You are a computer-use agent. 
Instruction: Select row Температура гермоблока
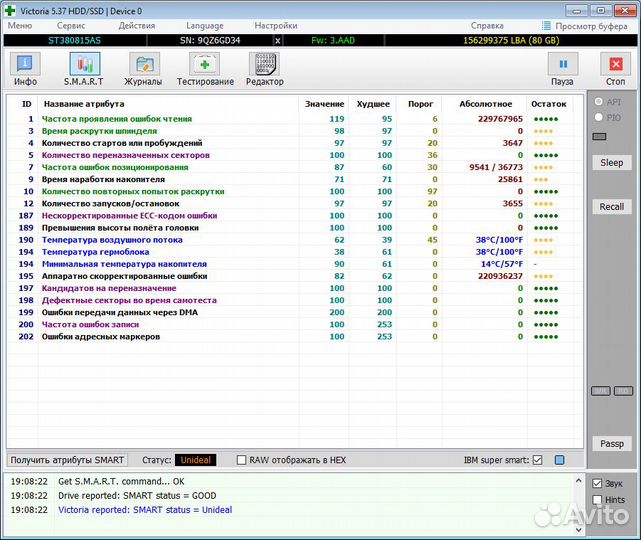pos(295,252)
